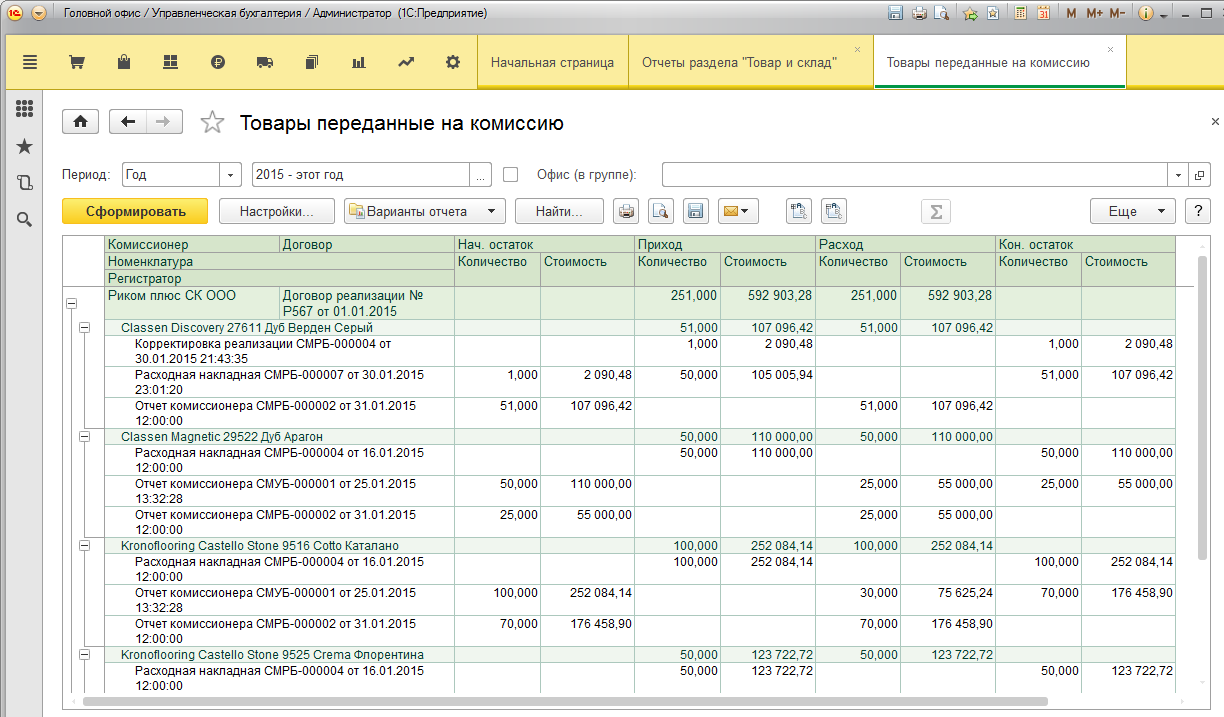This screenshot has width=1224, height=717.
Task: Open the trend line analytics section
Action: click(x=405, y=62)
